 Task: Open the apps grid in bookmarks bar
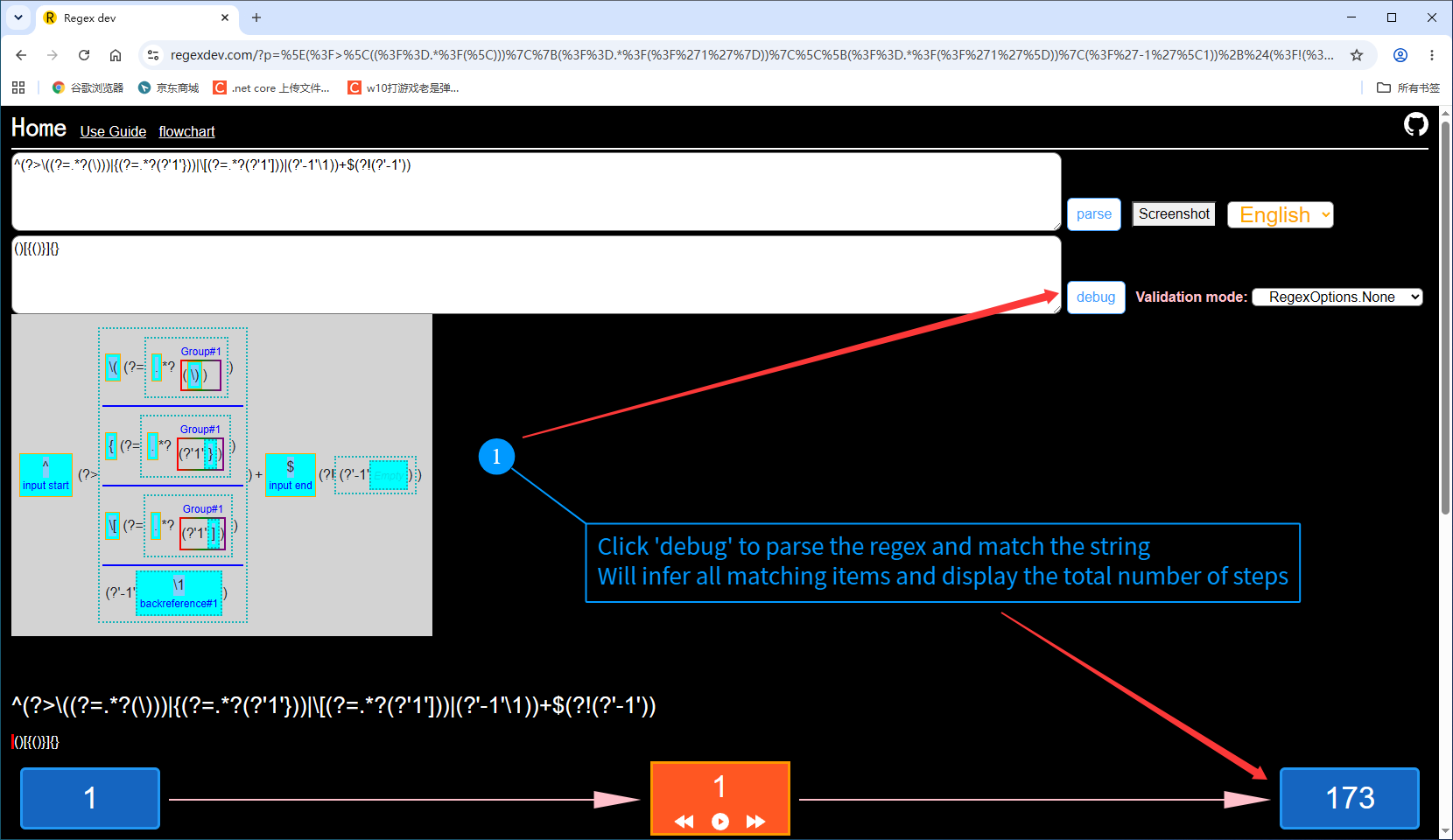[x=18, y=87]
